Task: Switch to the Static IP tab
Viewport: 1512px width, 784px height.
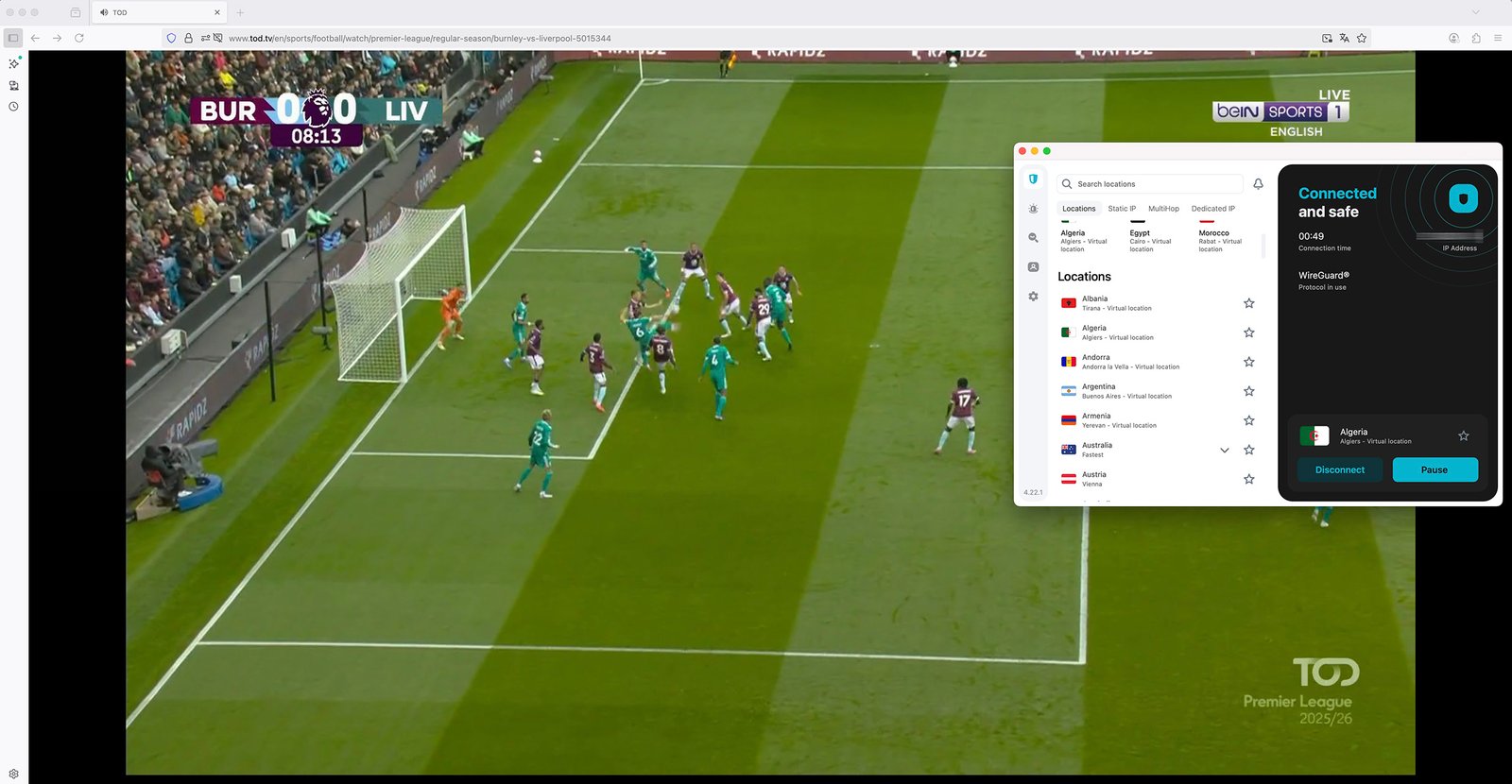Action: [x=1122, y=209]
